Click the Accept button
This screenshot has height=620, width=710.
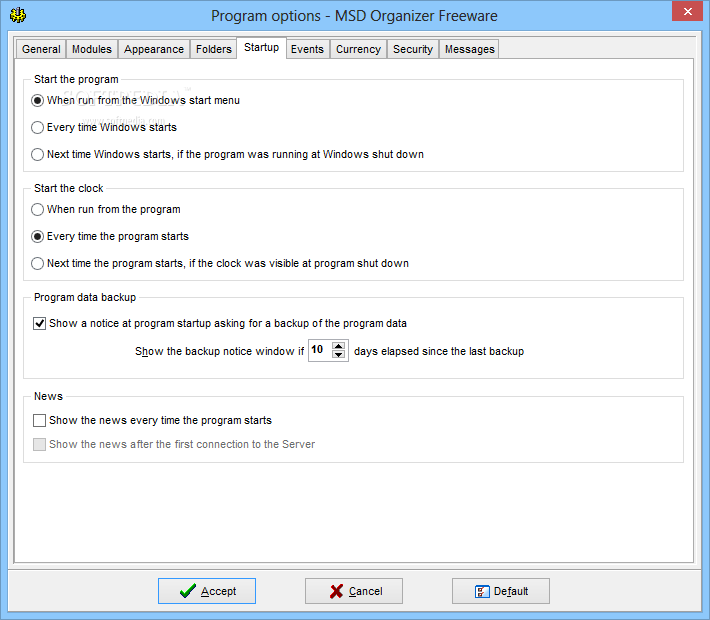click(x=207, y=591)
